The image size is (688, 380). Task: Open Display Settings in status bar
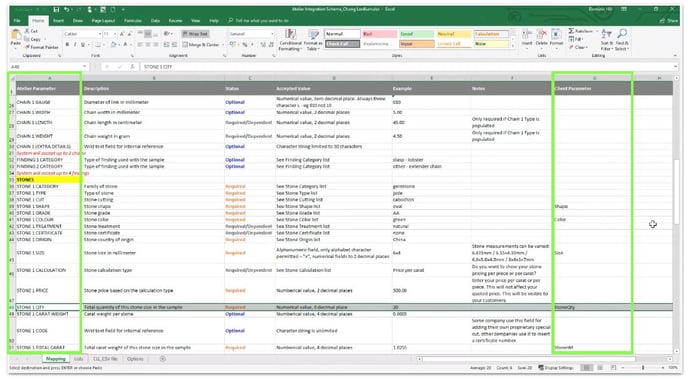(556, 368)
